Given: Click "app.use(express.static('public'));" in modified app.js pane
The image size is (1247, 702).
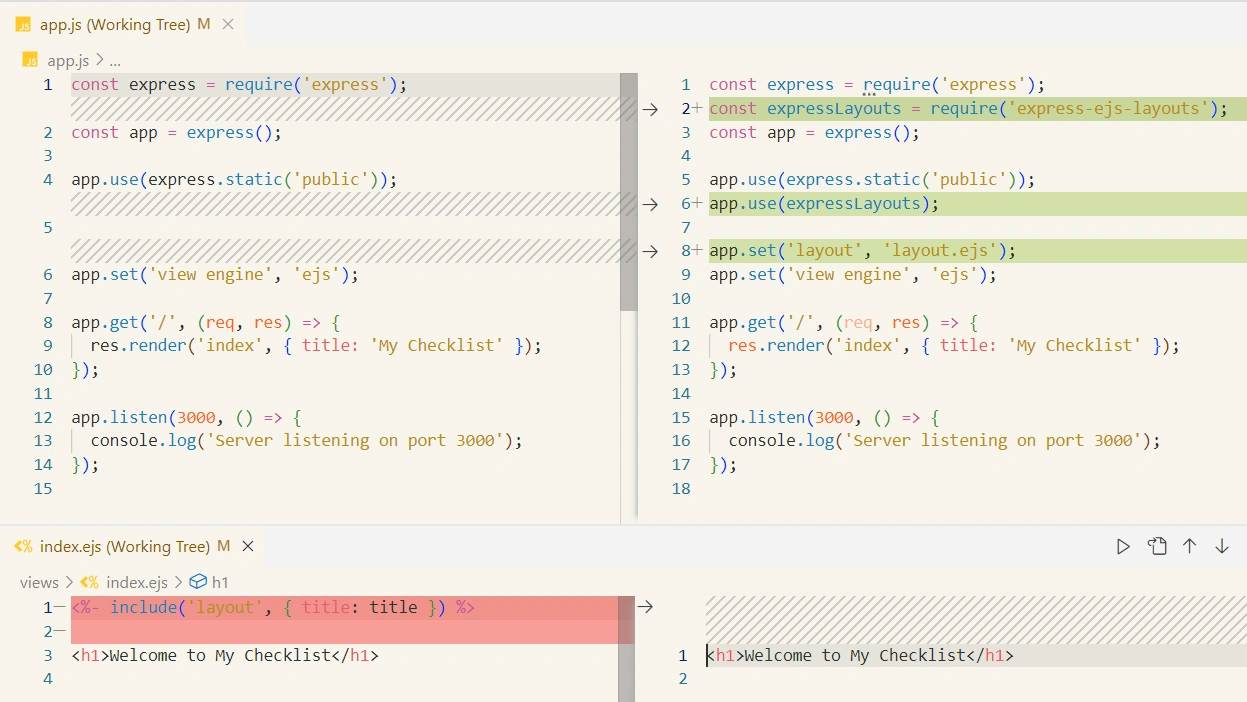Looking at the screenshot, I should coord(872,180).
